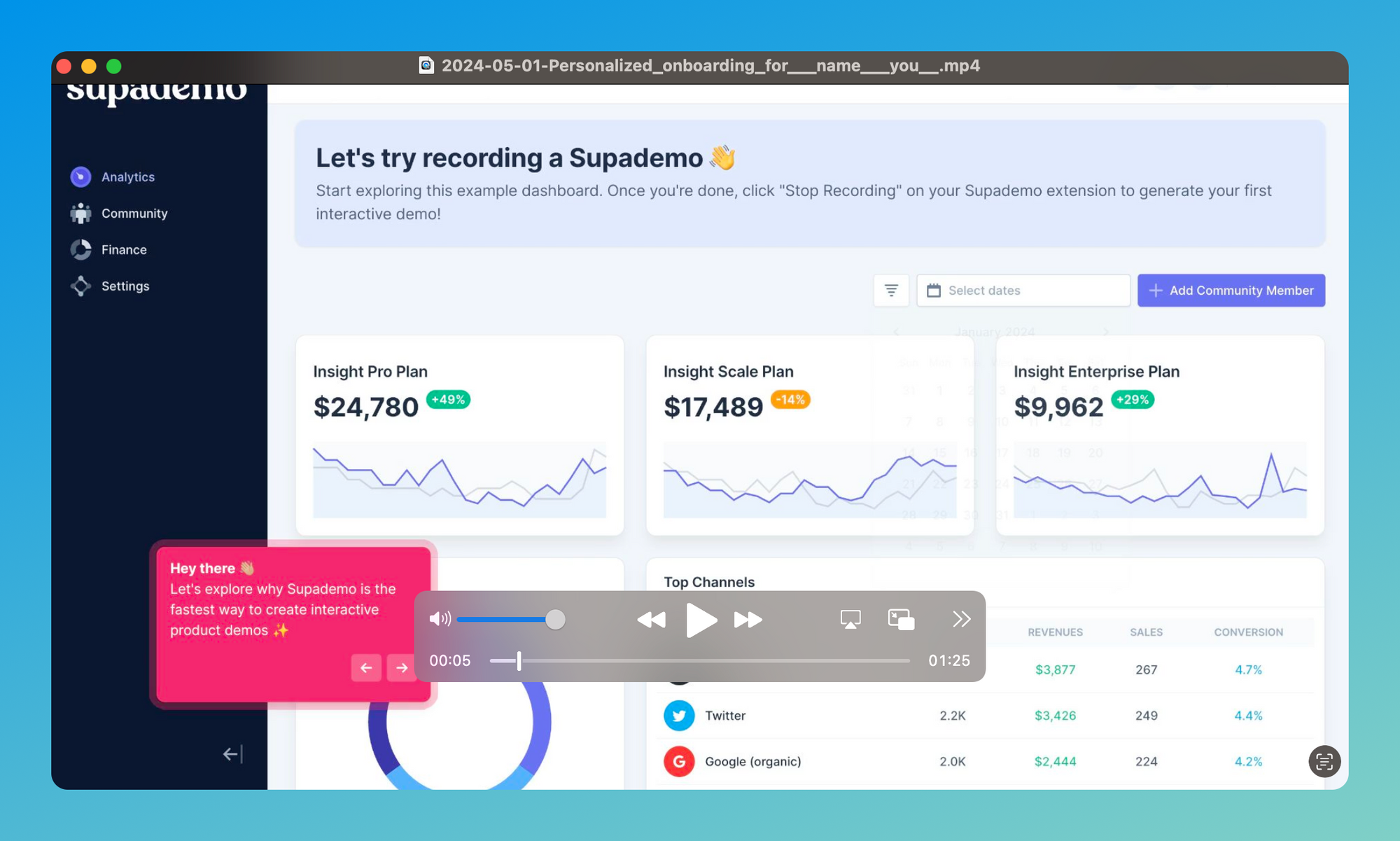Click the Analytics compass icon
1400x841 pixels.
(x=81, y=177)
